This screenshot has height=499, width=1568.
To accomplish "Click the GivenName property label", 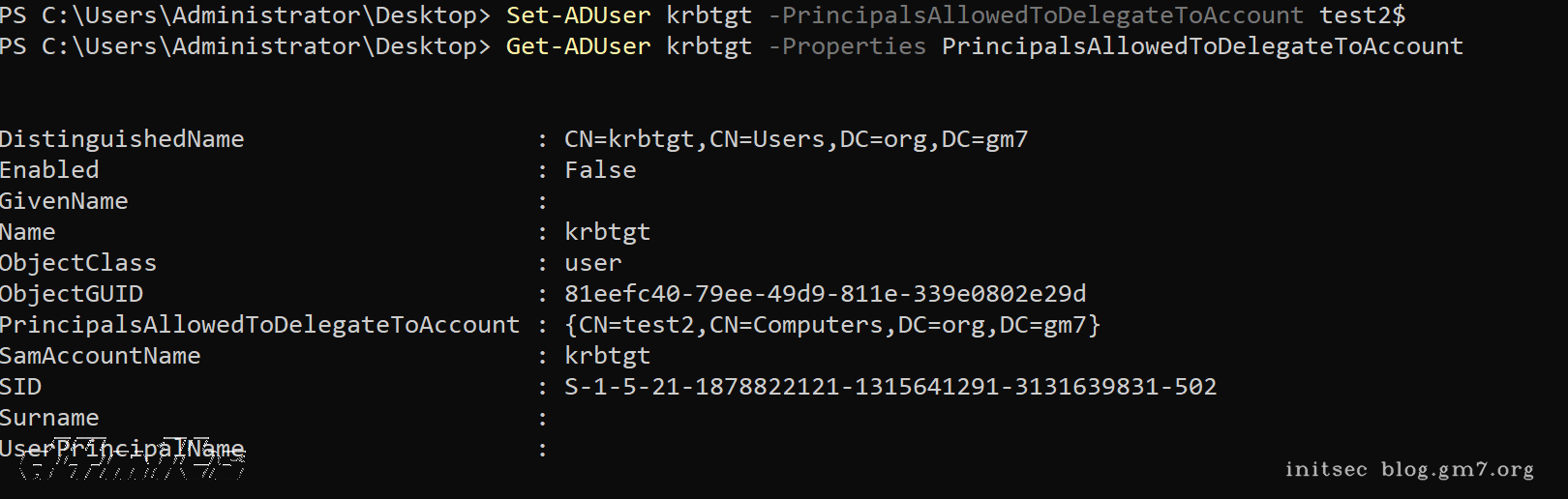I will pyautogui.click(x=64, y=201).
